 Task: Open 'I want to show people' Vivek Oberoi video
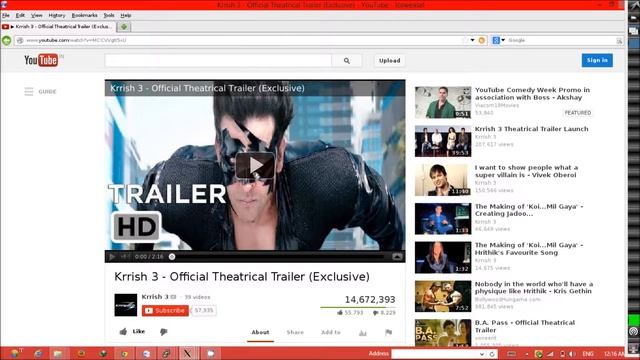click(526, 171)
